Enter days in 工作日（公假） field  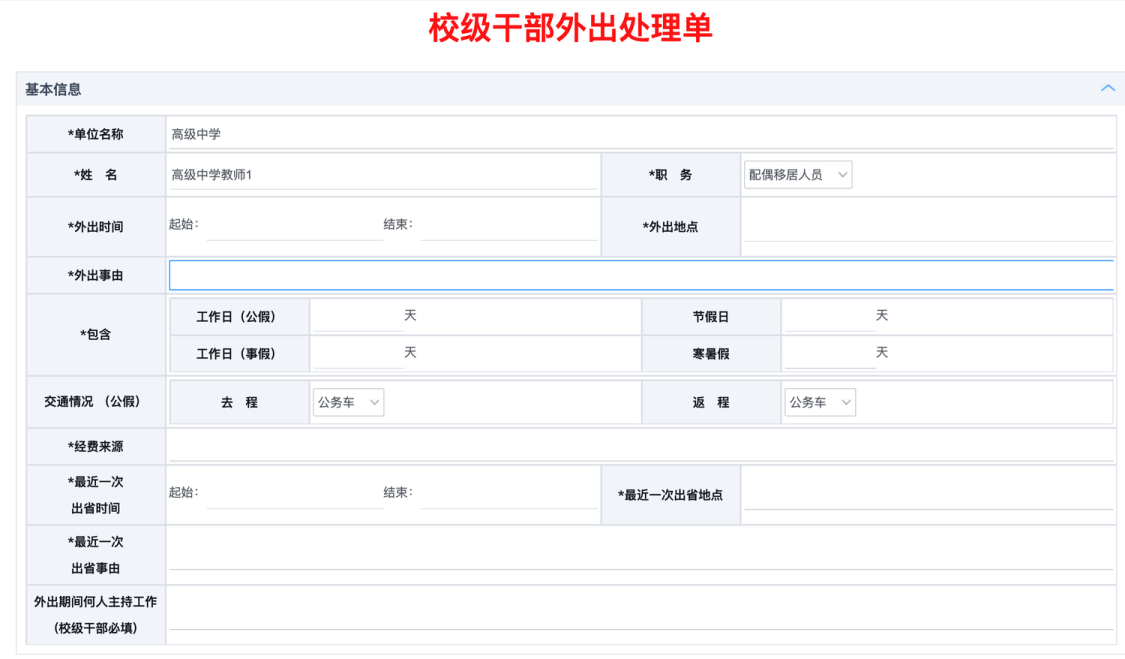pyautogui.click(x=357, y=316)
